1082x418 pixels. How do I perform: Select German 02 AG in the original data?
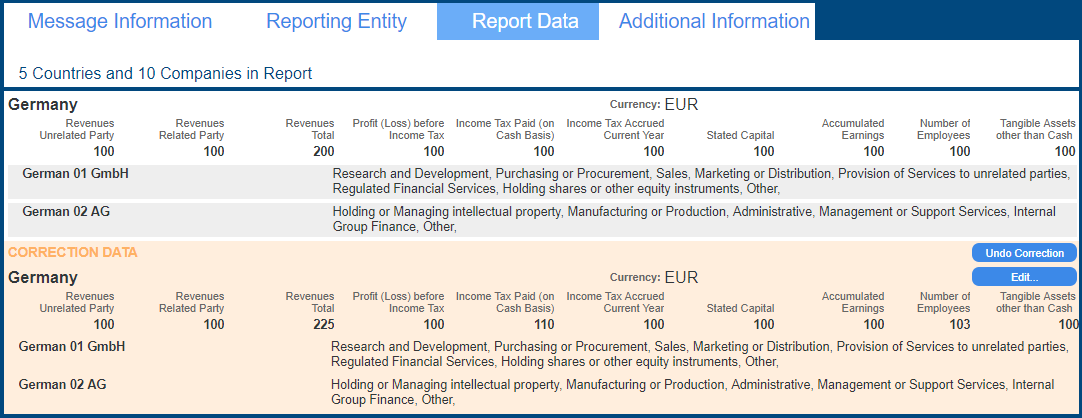coord(67,212)
